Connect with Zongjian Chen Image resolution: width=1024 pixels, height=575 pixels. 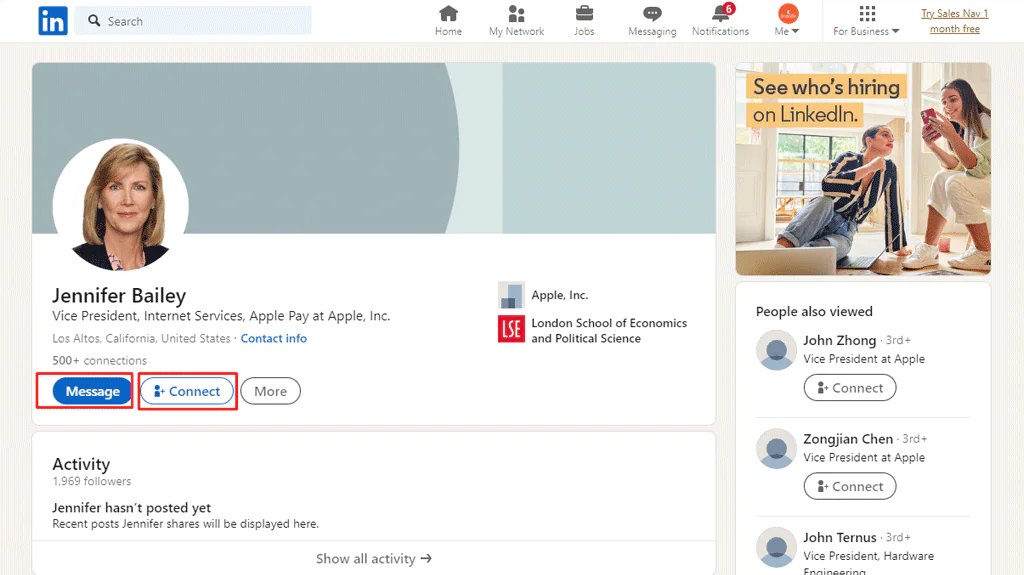tap(850, 486)
